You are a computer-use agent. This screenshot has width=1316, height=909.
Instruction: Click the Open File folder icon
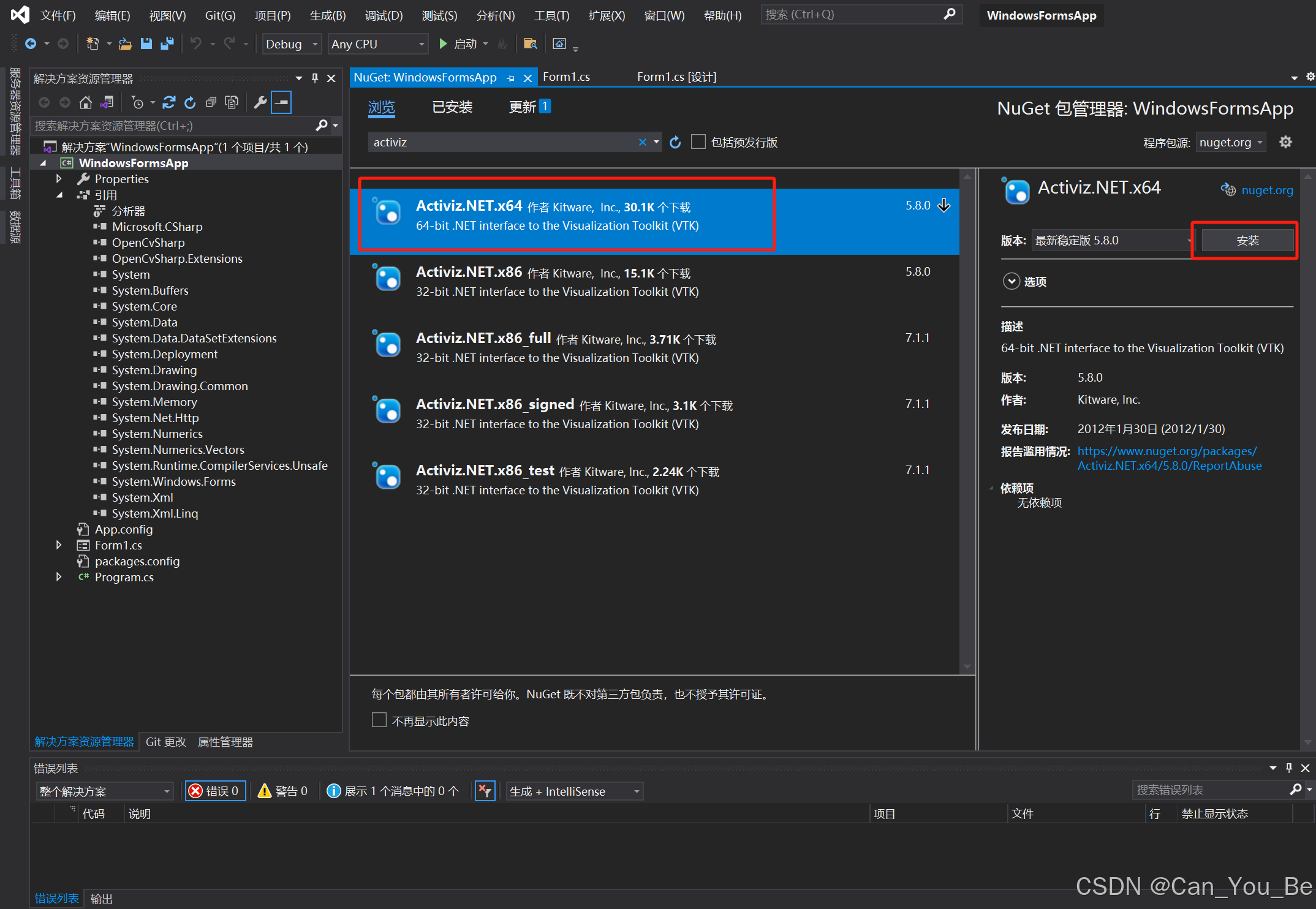125,43
